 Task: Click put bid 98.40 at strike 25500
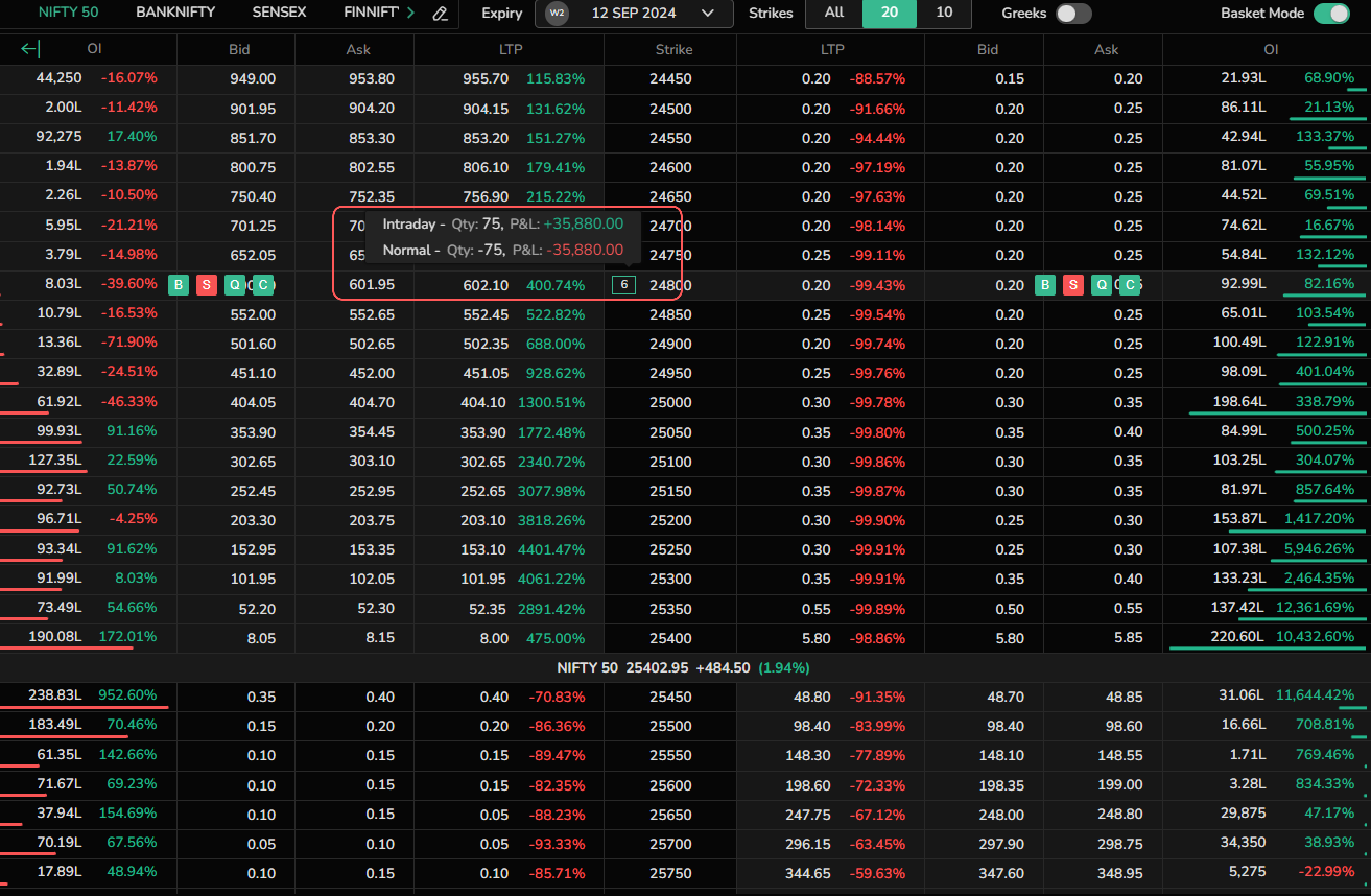coord(1005,726)
